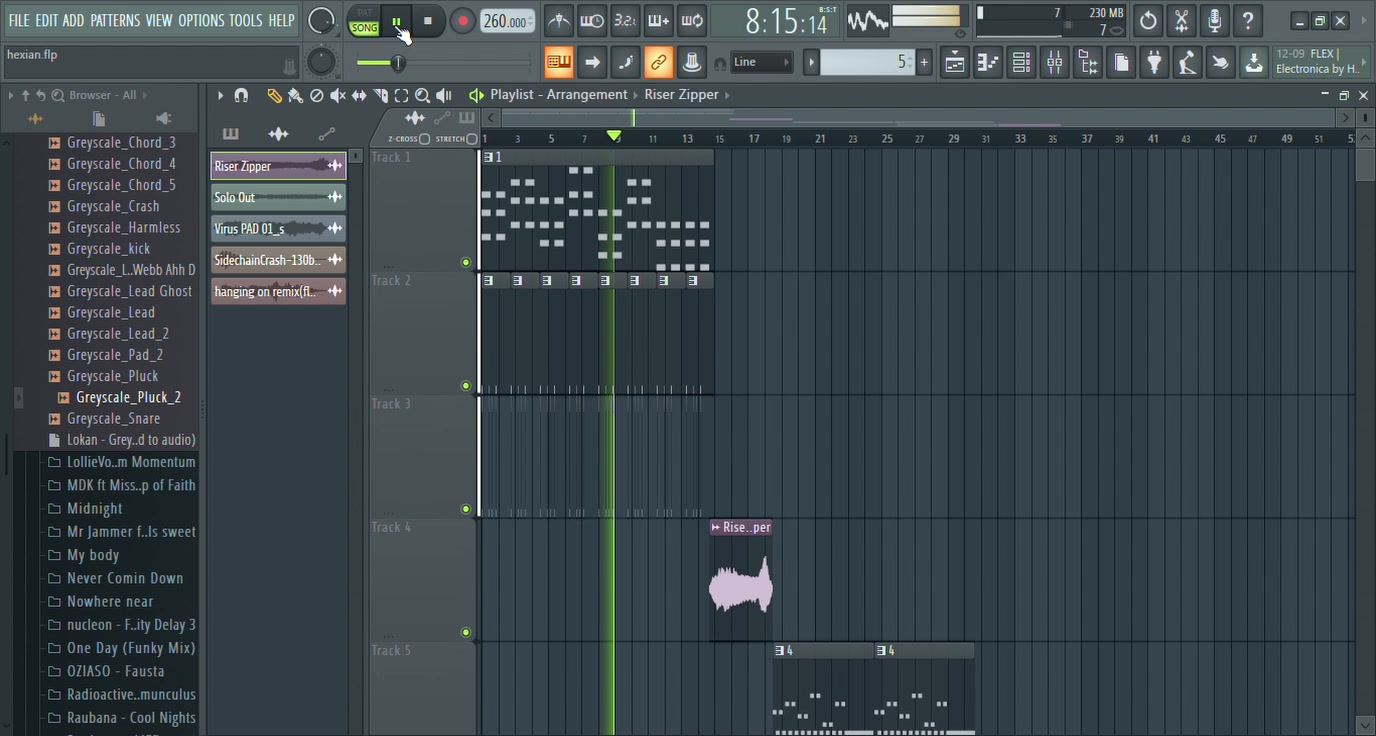This screenshot has height=736, width=1376.
Task: Select the playlist Zoom magnifier tool
Action: pyautogui.click(x=423, y=95)
